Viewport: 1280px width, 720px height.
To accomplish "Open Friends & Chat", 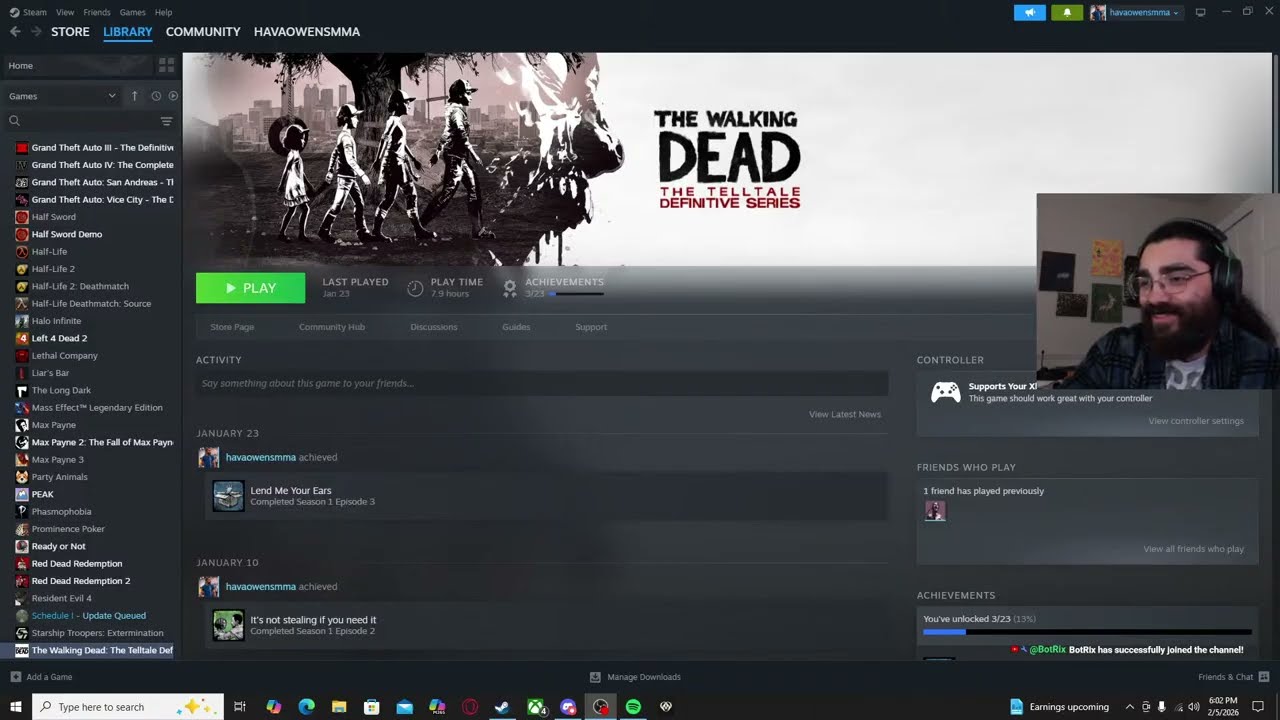I will tap(1233, 677).
